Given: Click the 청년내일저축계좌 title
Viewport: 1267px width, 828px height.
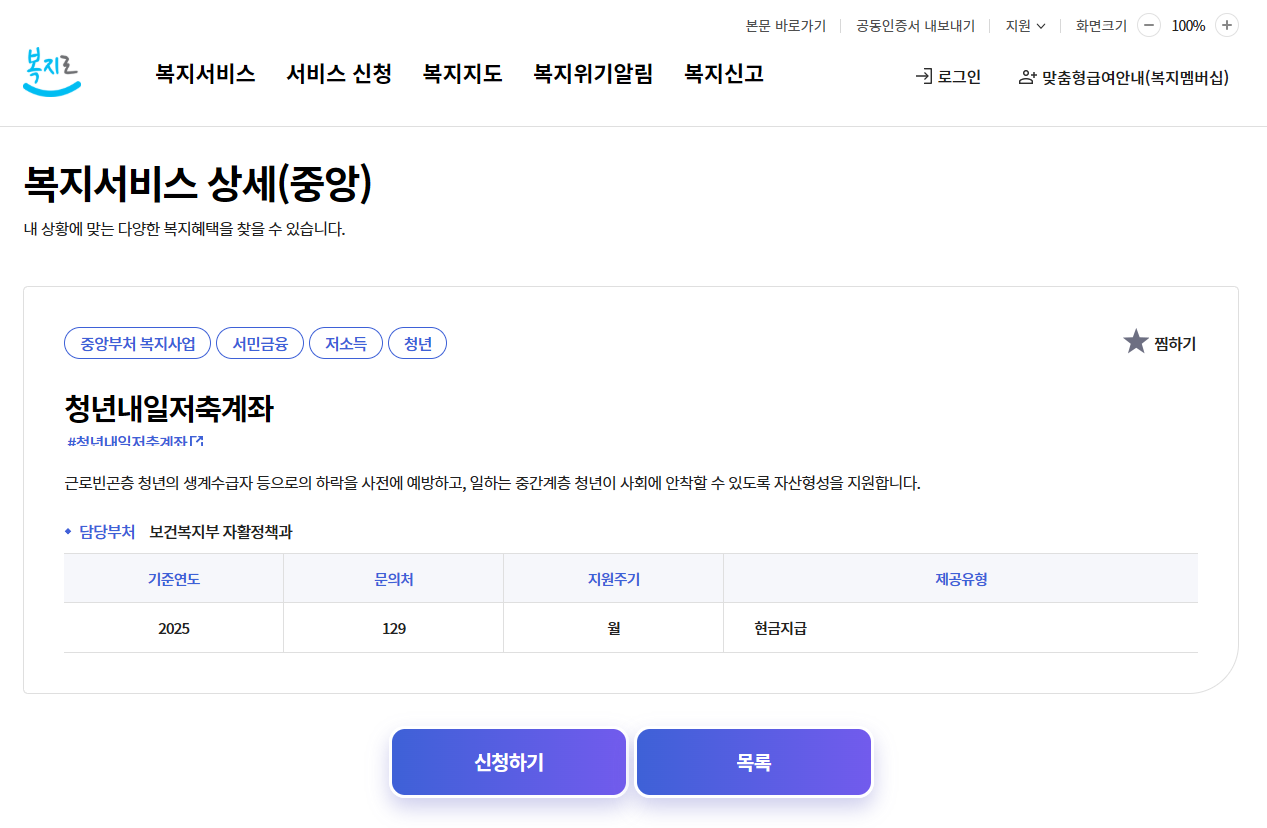Looking at the screenshot, I should pyautogui.click(x=168, y=408).
